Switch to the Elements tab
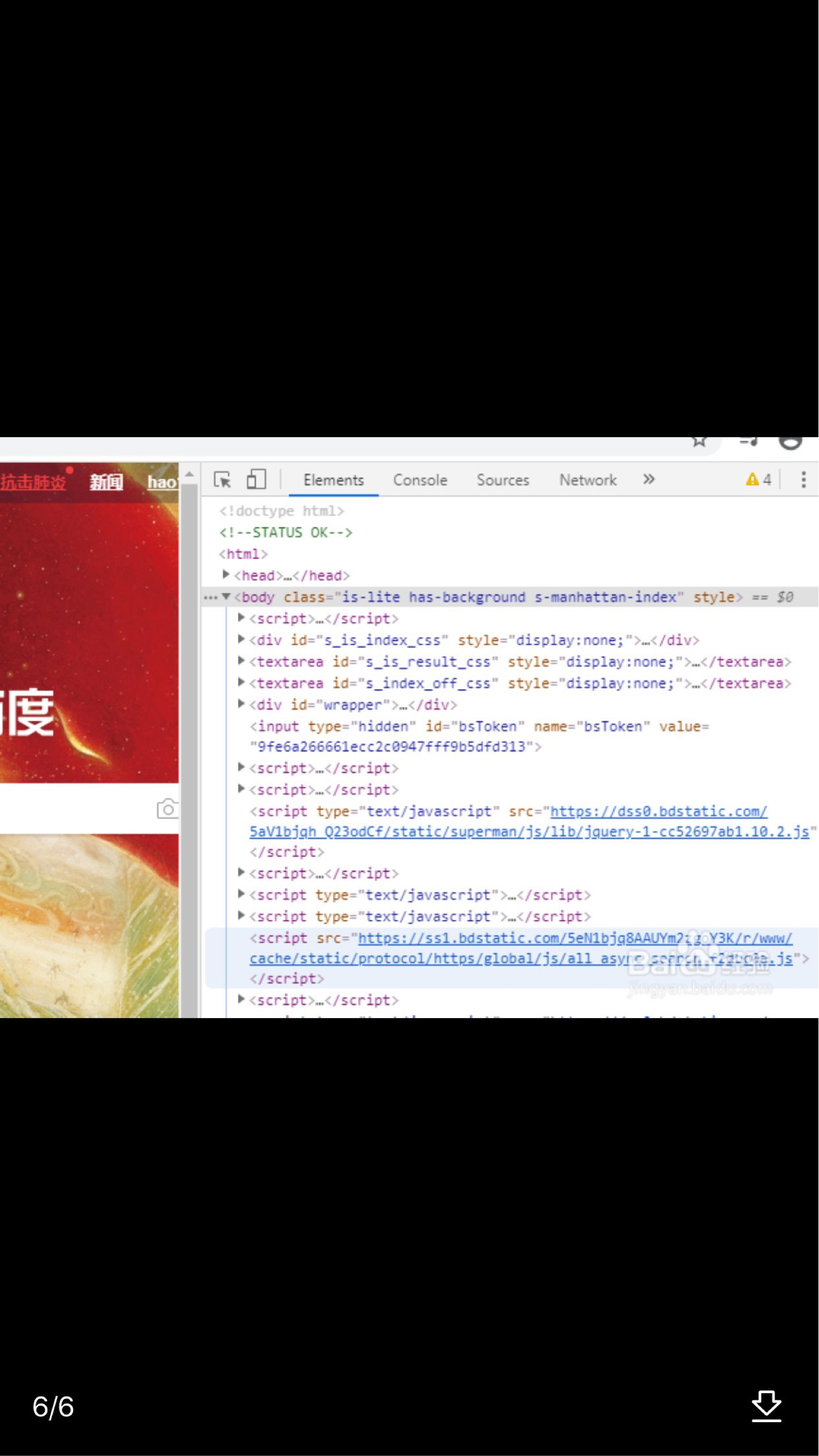The width and height of the screenshot is (819, 1456). (x=333, y=480)
